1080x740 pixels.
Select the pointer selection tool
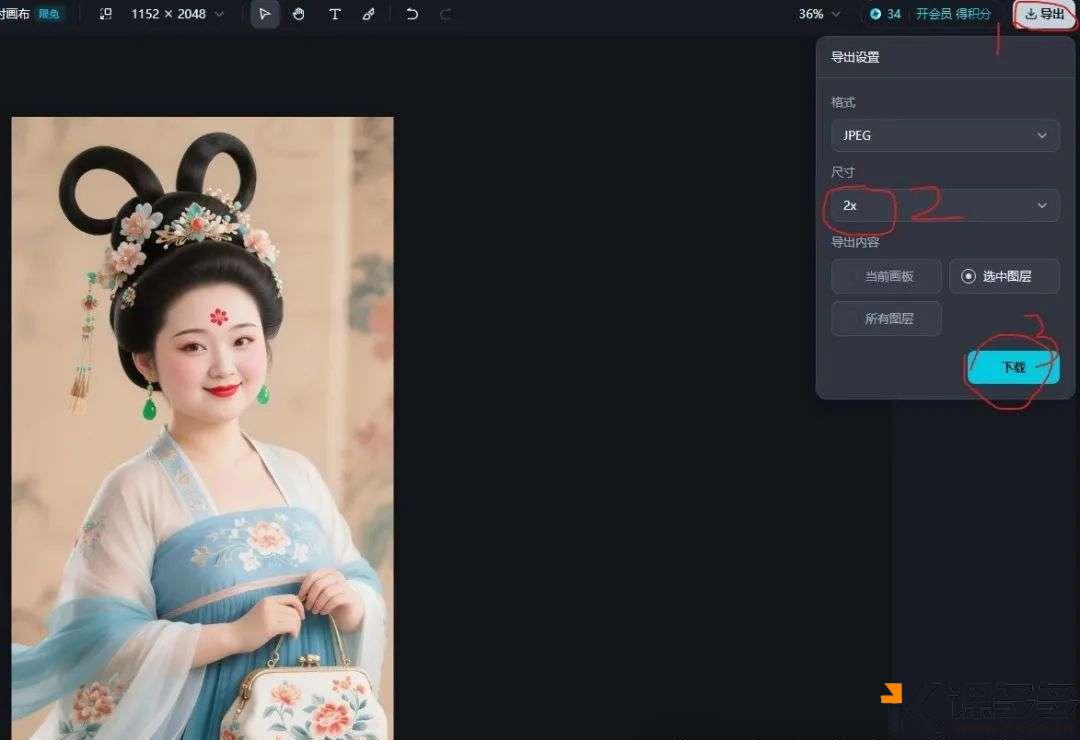pos(264,14)
